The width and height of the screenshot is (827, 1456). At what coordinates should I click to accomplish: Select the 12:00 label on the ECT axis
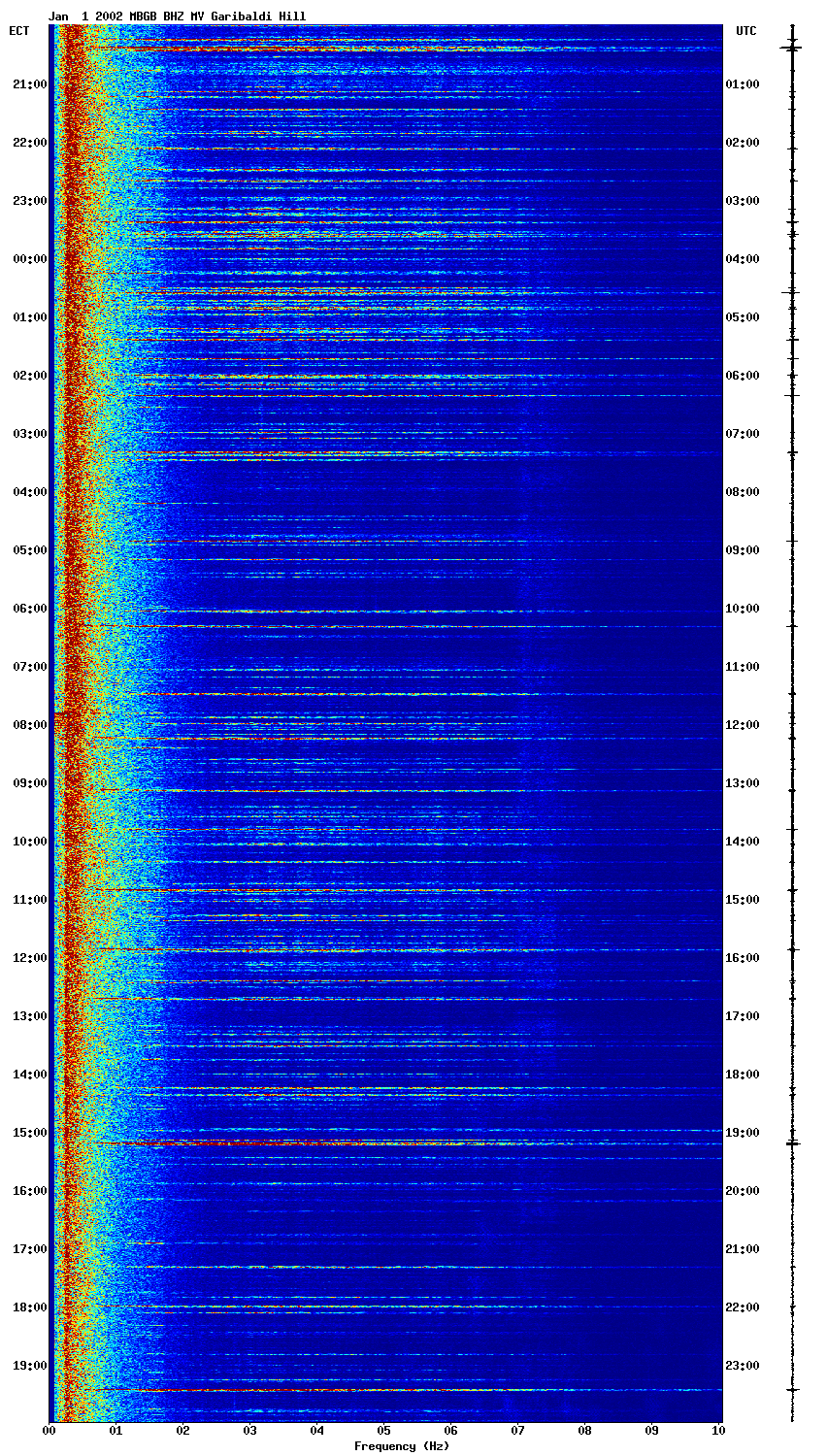tap(29, 958)
